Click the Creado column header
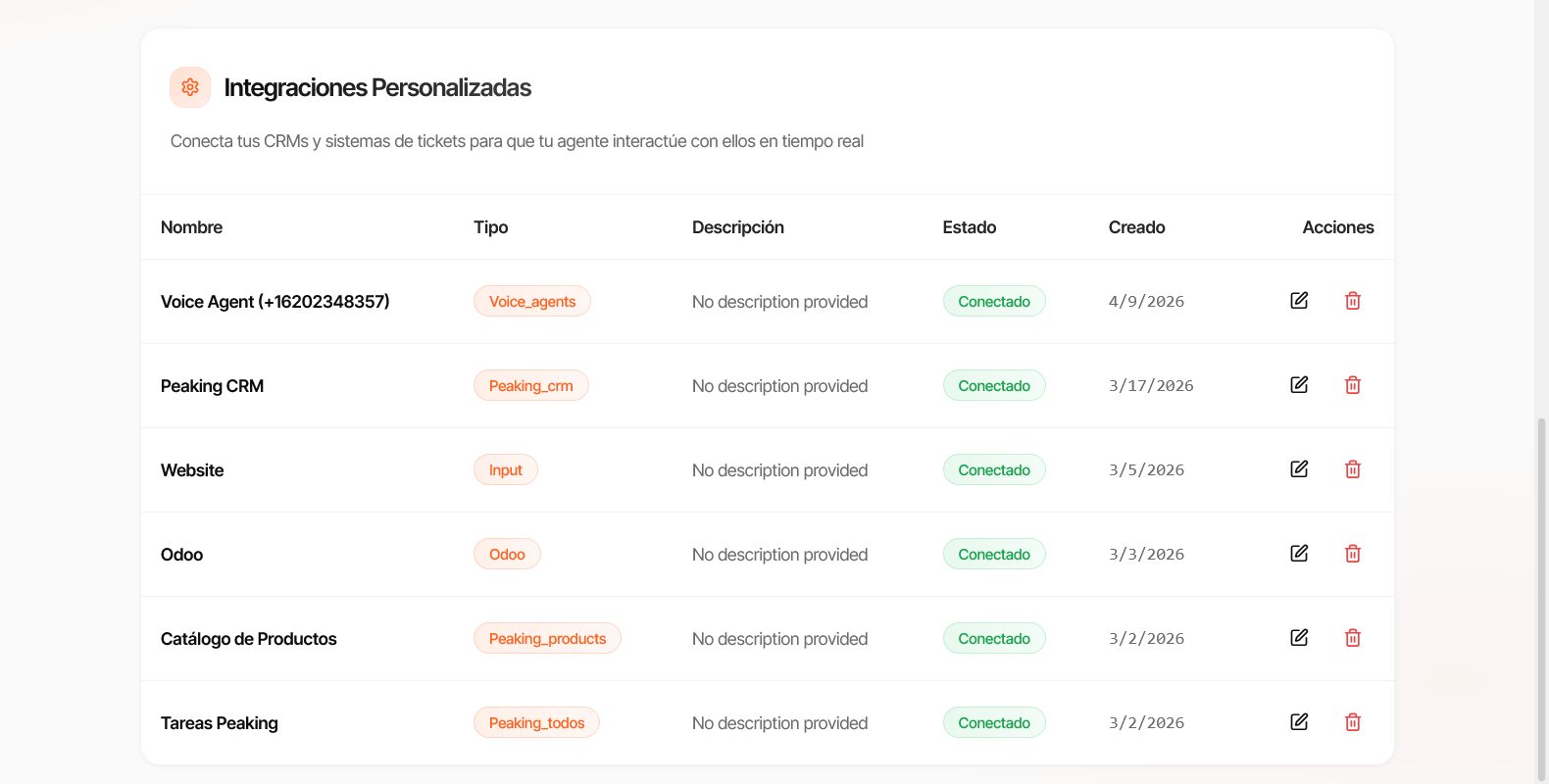This screenshot has height=784, width=1549. pyautogui.click(x=1137, y=227)
